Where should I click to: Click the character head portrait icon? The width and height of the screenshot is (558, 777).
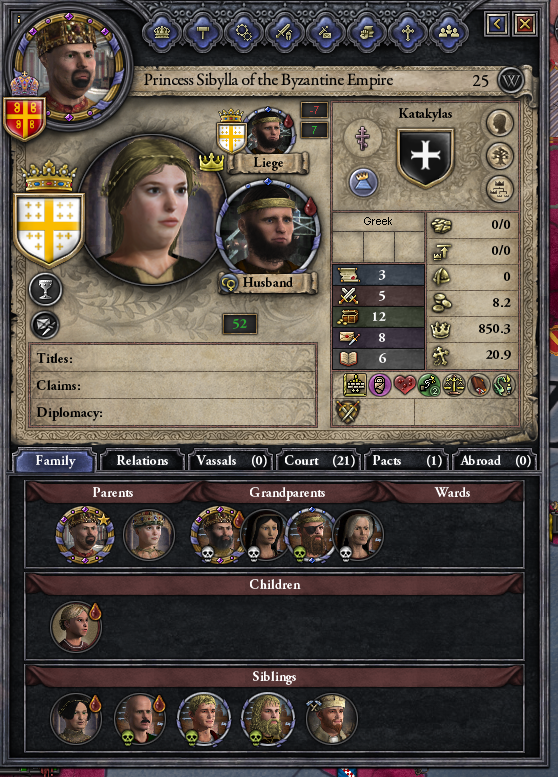coord(500,123)
